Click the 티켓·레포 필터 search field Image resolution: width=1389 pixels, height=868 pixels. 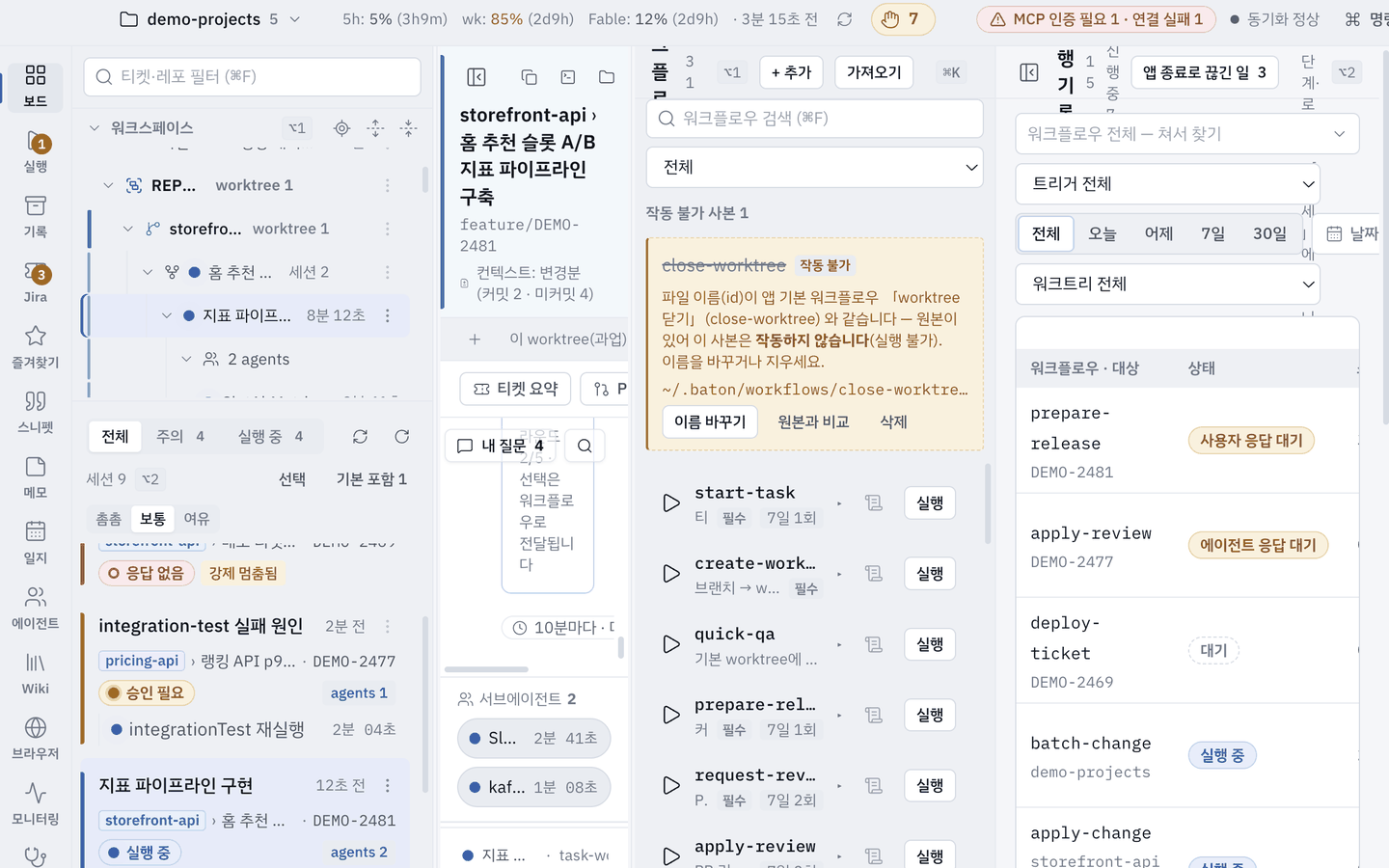(253, 76)
